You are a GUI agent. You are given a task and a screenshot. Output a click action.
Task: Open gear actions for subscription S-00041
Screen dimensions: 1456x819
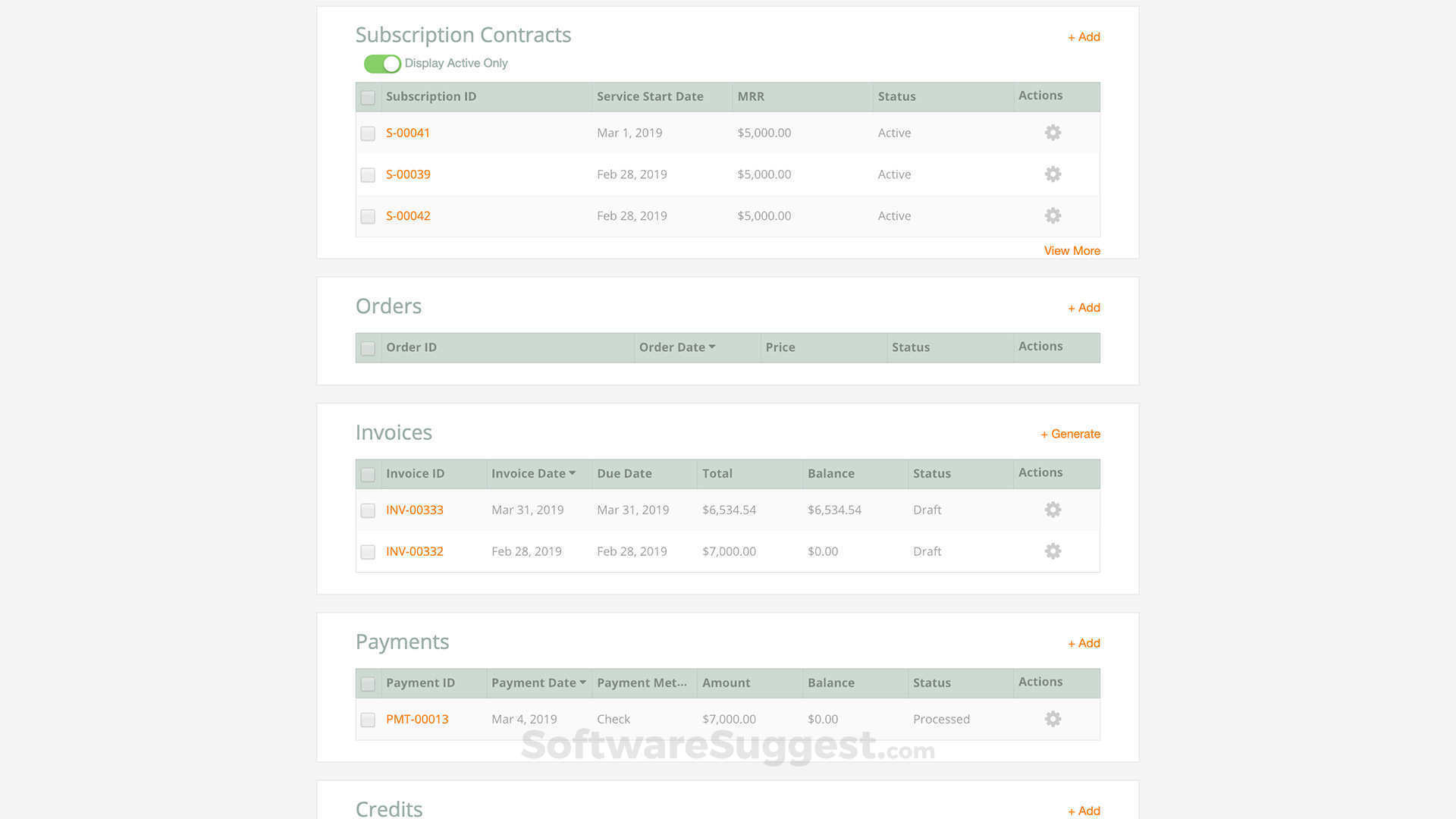pos(1053,133)
